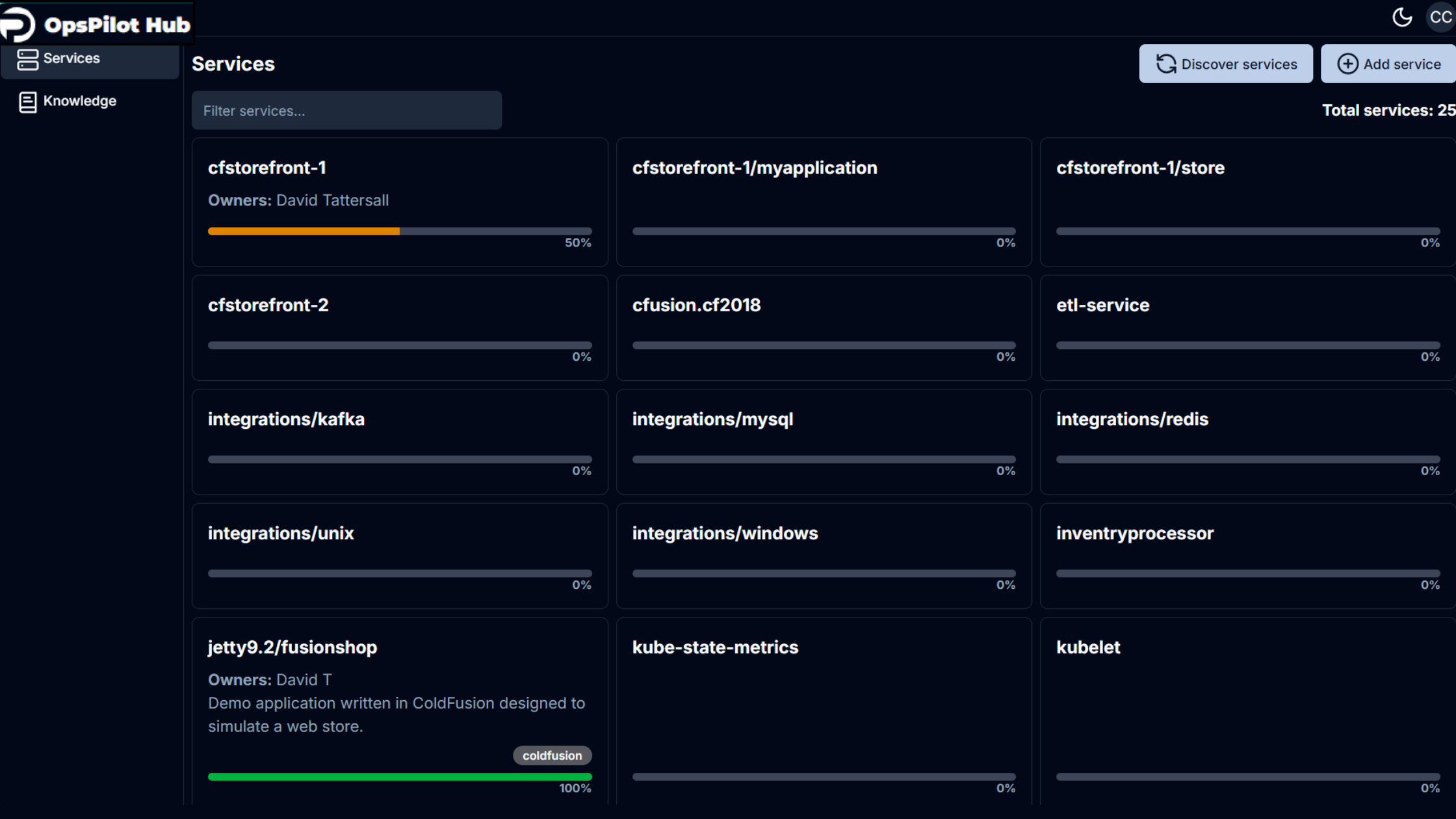Screen dimensions: 1456x819
Task: Open the etl-service card
Action: [x=1248, y=328]
